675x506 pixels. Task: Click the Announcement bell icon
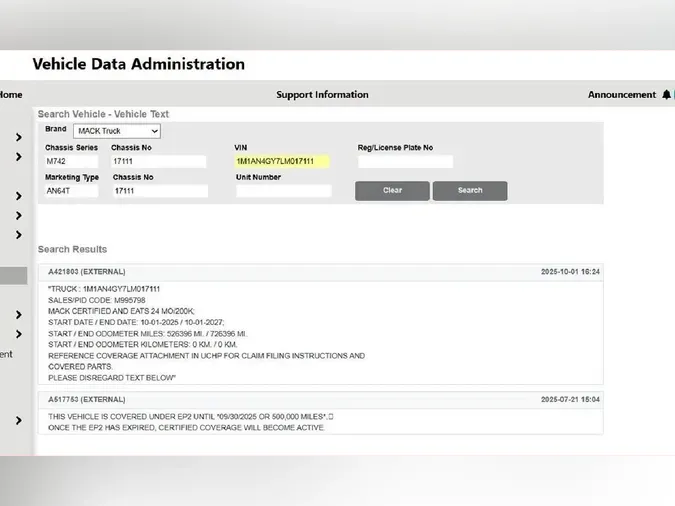(666, 95)
